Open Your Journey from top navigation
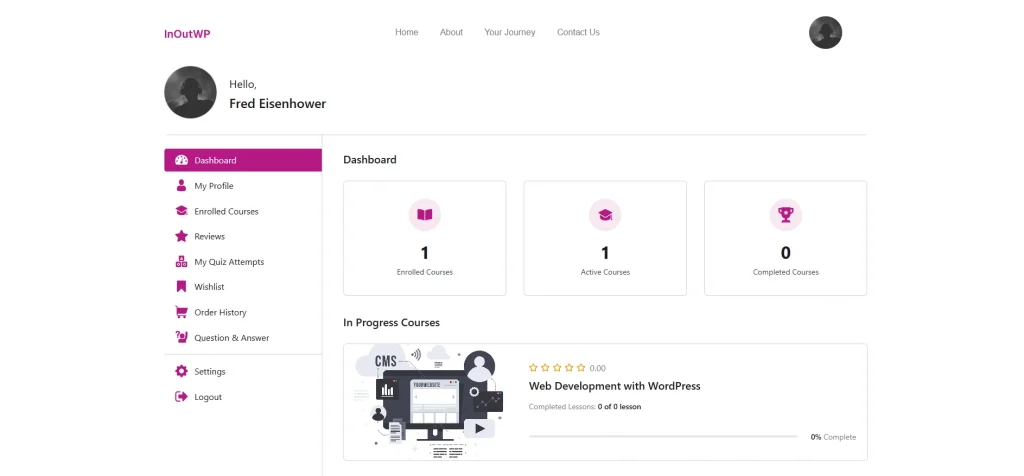 pyautogui.click(x=510, y=32)
